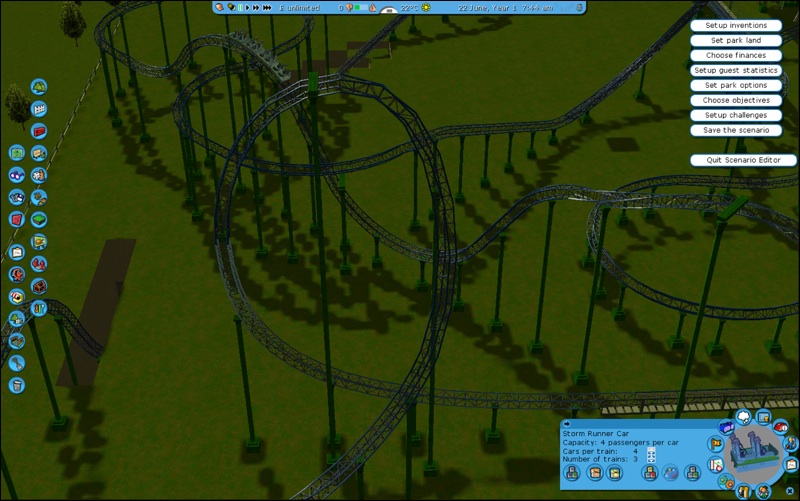Open the guest figure tab on ride panel
This screenshot has height=501, width=800.
click(764, 491)
